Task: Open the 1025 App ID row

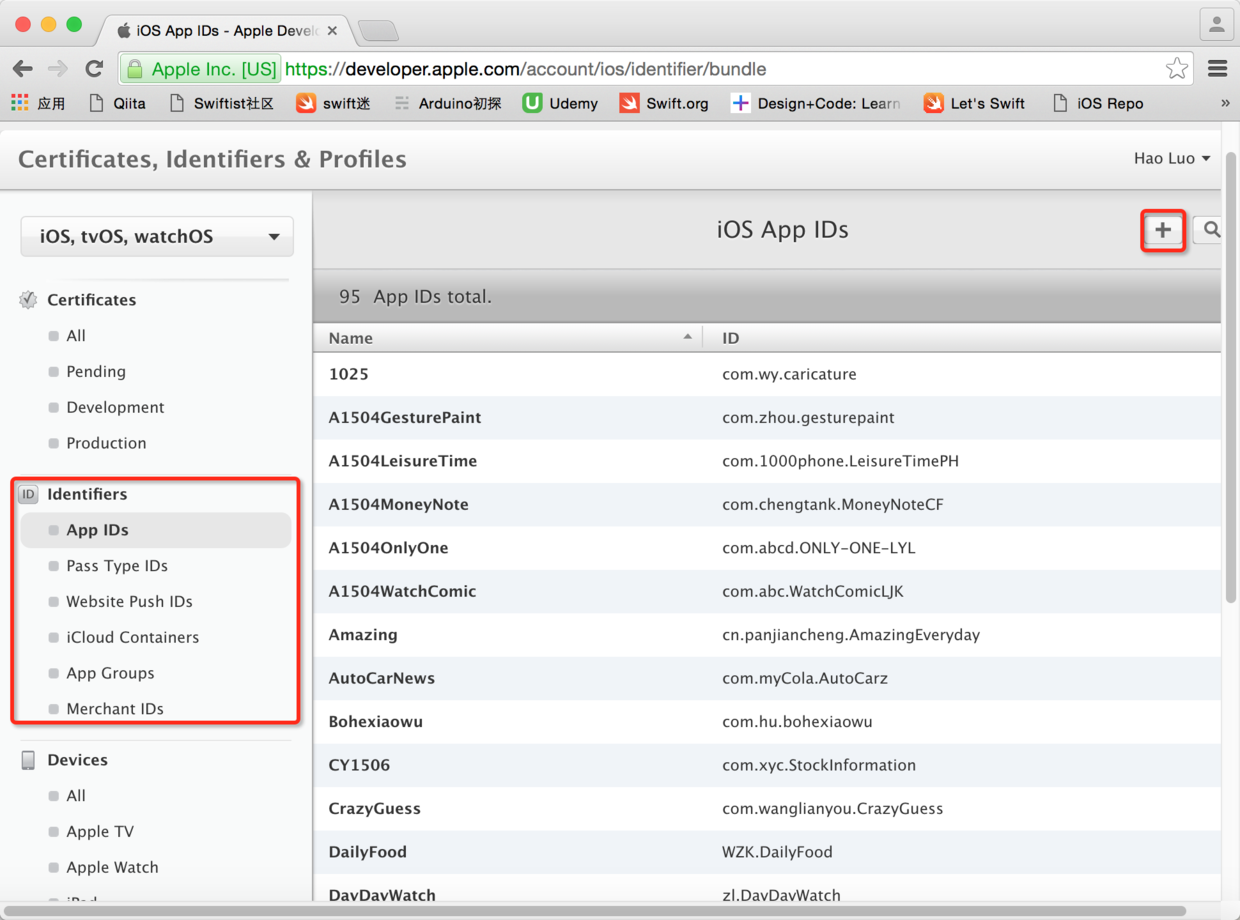Action: 767,374
